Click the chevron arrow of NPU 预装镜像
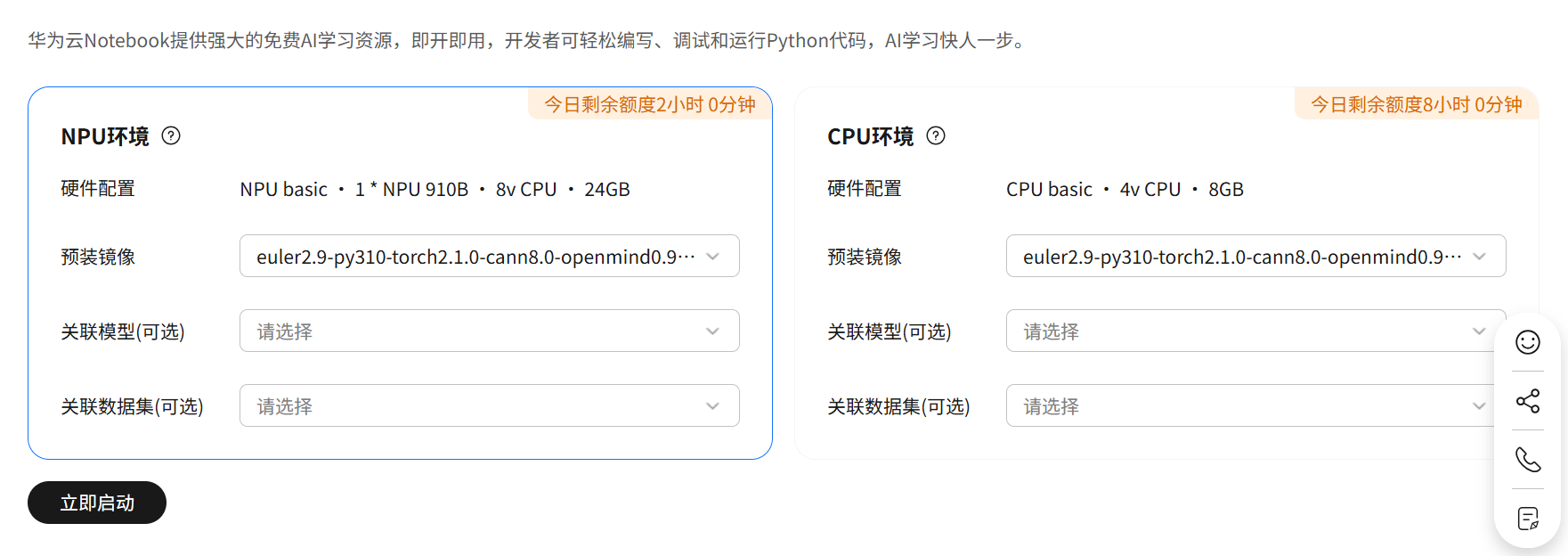 coord(713,257)
